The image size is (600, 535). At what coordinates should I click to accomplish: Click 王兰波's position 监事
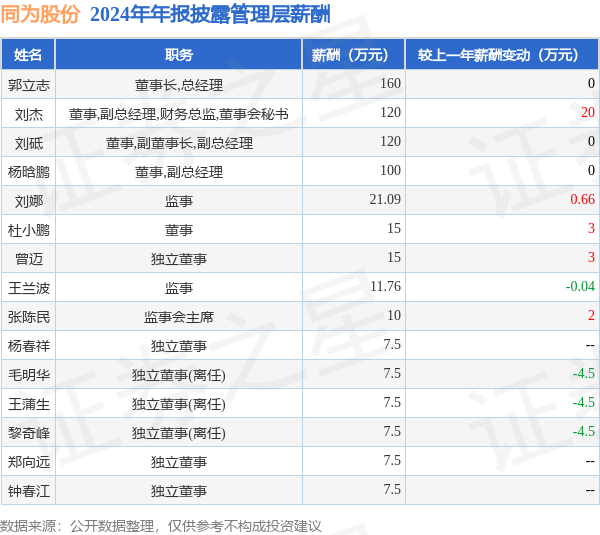pos(179,288)
